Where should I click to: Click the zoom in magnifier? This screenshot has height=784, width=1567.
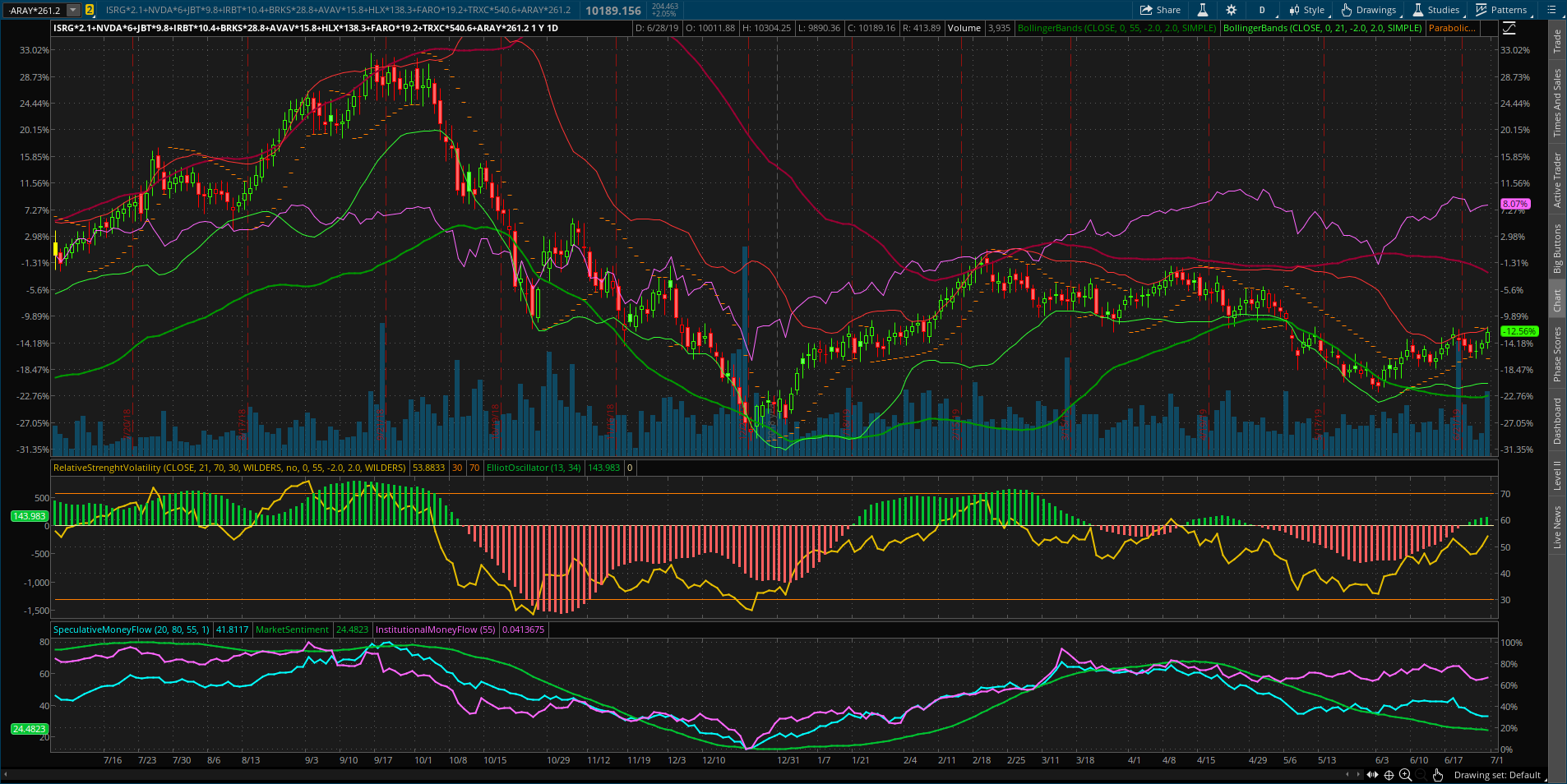tap(1405, 775)
